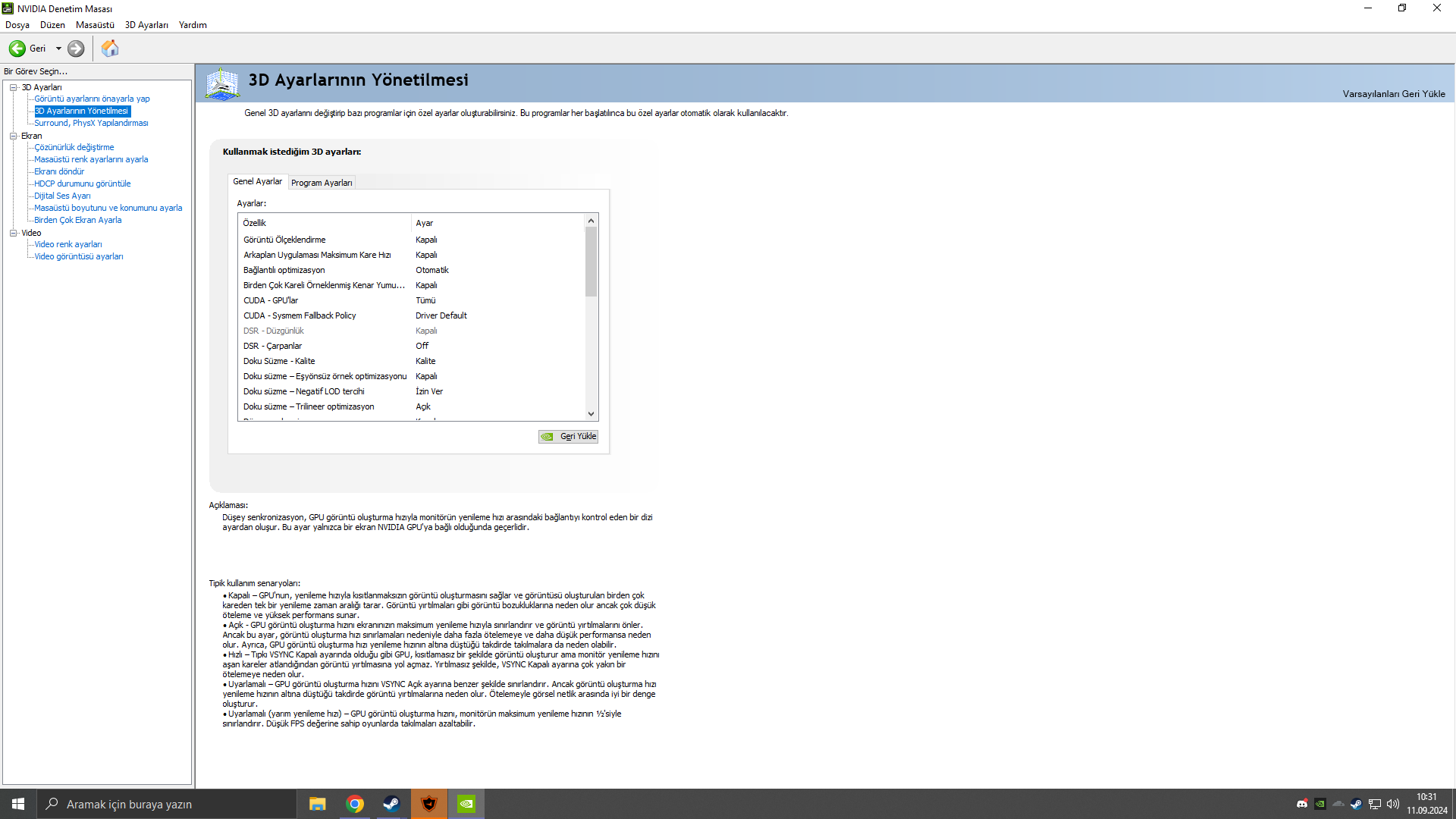Open Google Chrome from the taskbar
The image size is (1456, 819).
[354, 804]
